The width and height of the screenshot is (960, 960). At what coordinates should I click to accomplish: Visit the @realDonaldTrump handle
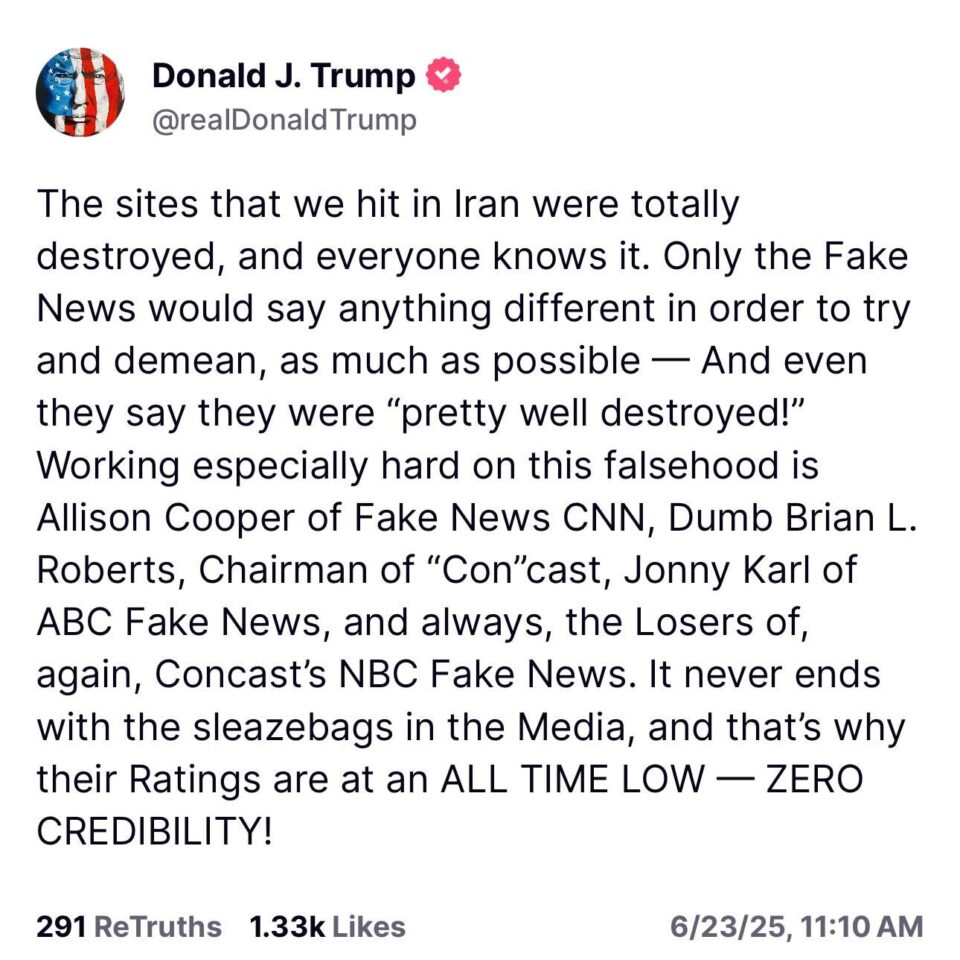(284, 120)
